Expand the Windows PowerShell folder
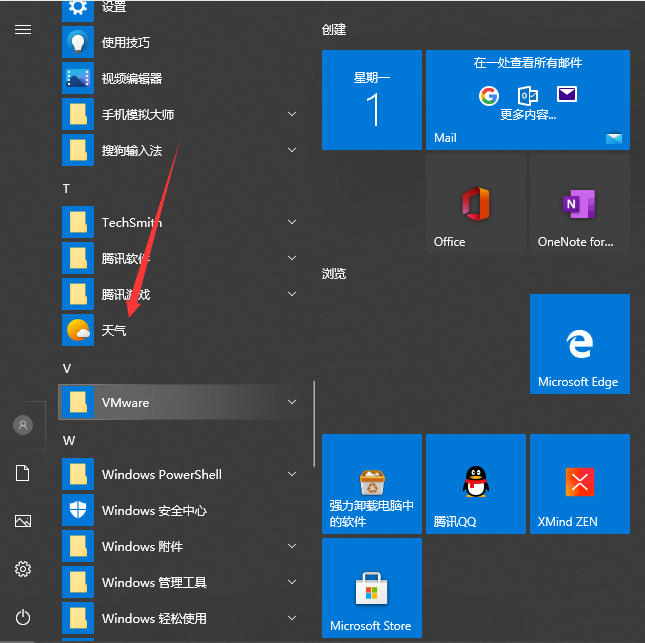 [x=292, y=474]
